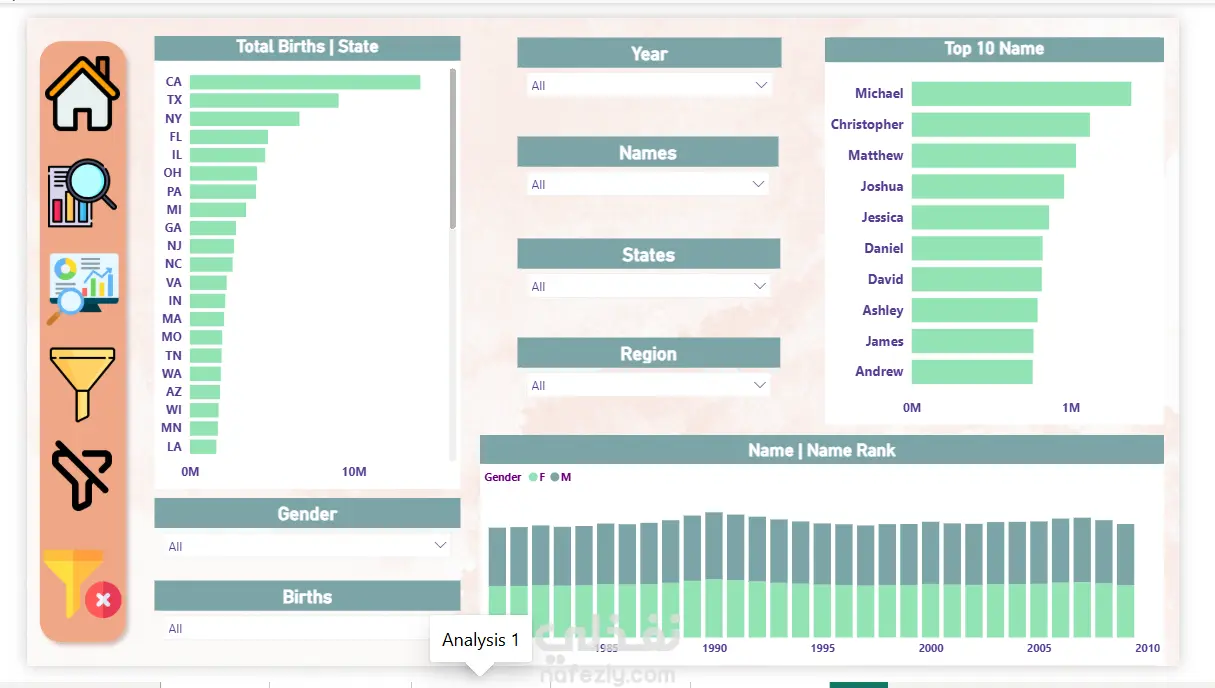
Task: Open the magnifier chart analysis icon
Action: tap(82, 193)
